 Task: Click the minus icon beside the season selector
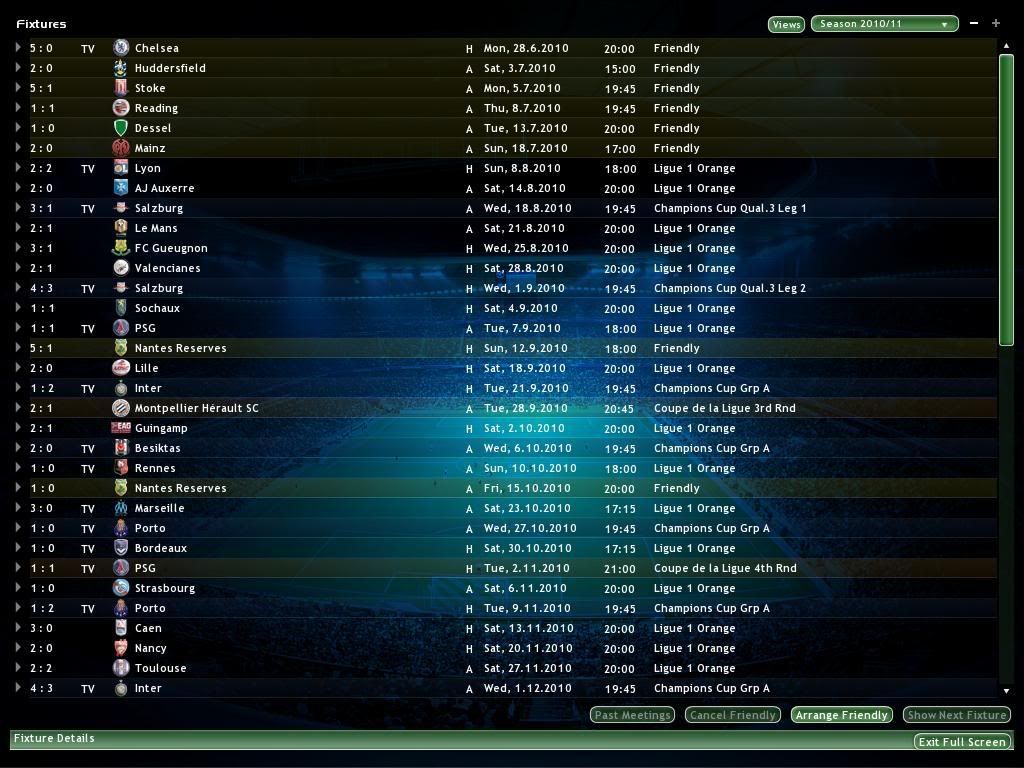[974, 23]
